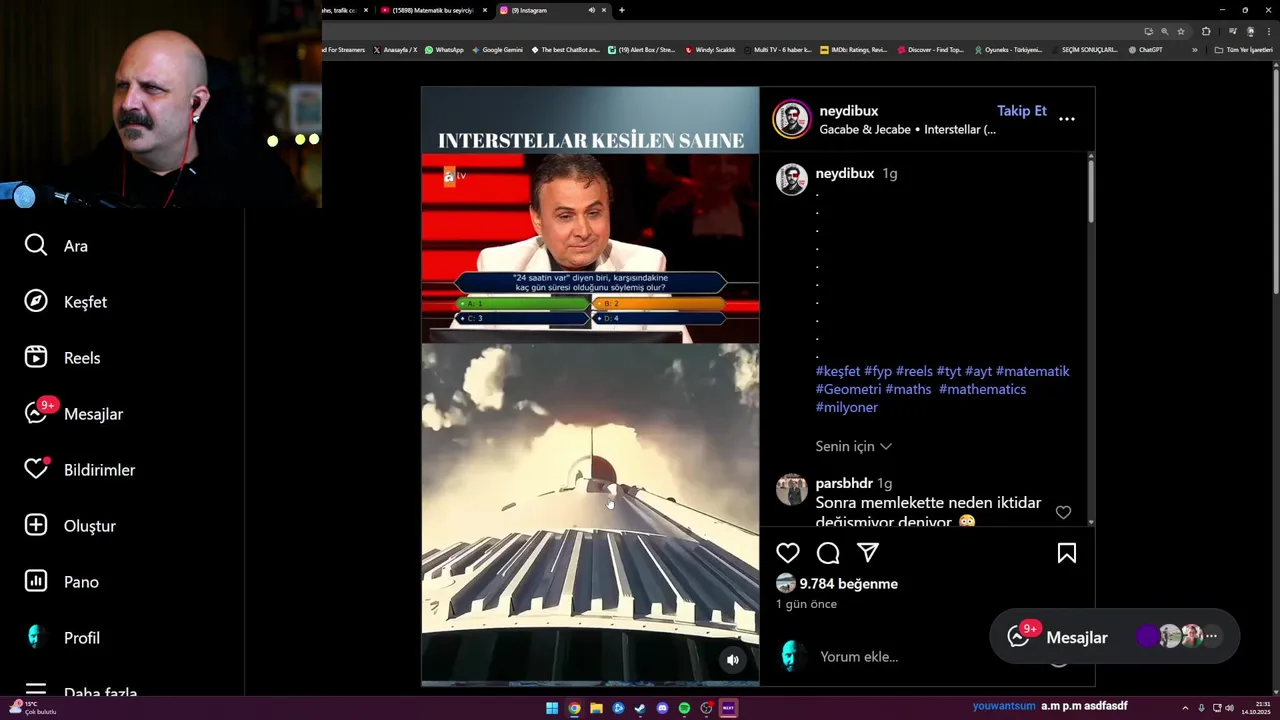The height and width of the screenshot is (720, 1280).
Task: Open the taskbar volume control
Action: tap(1229, 708)
